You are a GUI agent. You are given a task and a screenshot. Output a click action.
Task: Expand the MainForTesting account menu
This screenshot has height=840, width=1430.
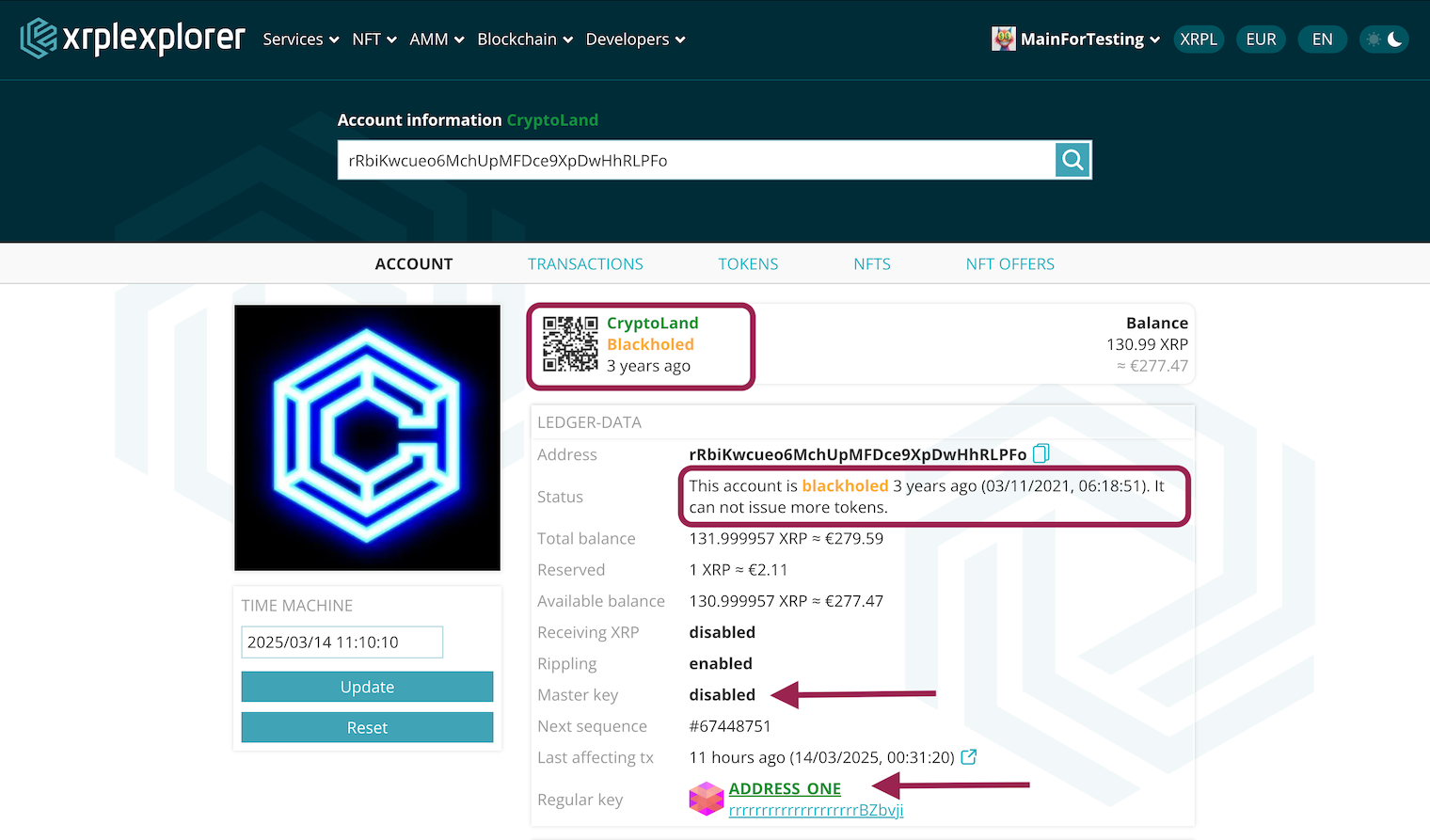pos(1080,39)
